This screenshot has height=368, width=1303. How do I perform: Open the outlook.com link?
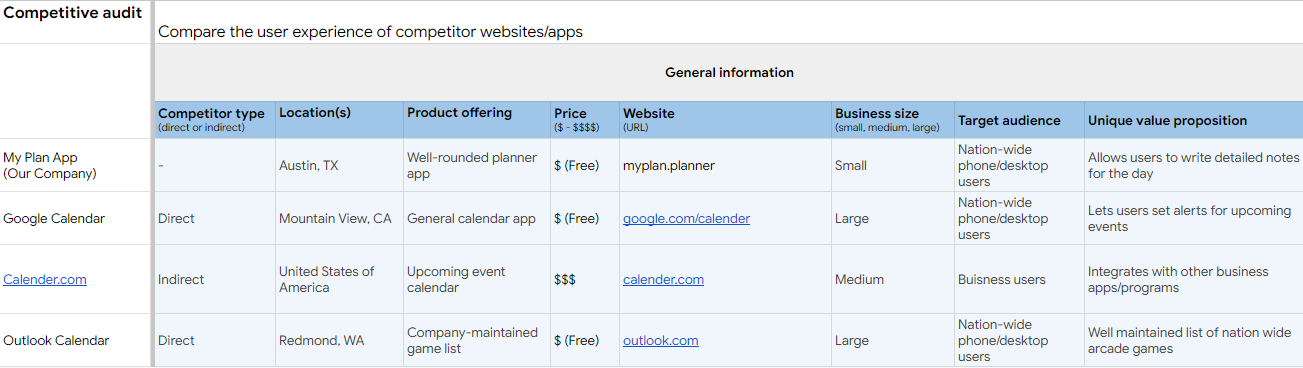pos(660,340)
